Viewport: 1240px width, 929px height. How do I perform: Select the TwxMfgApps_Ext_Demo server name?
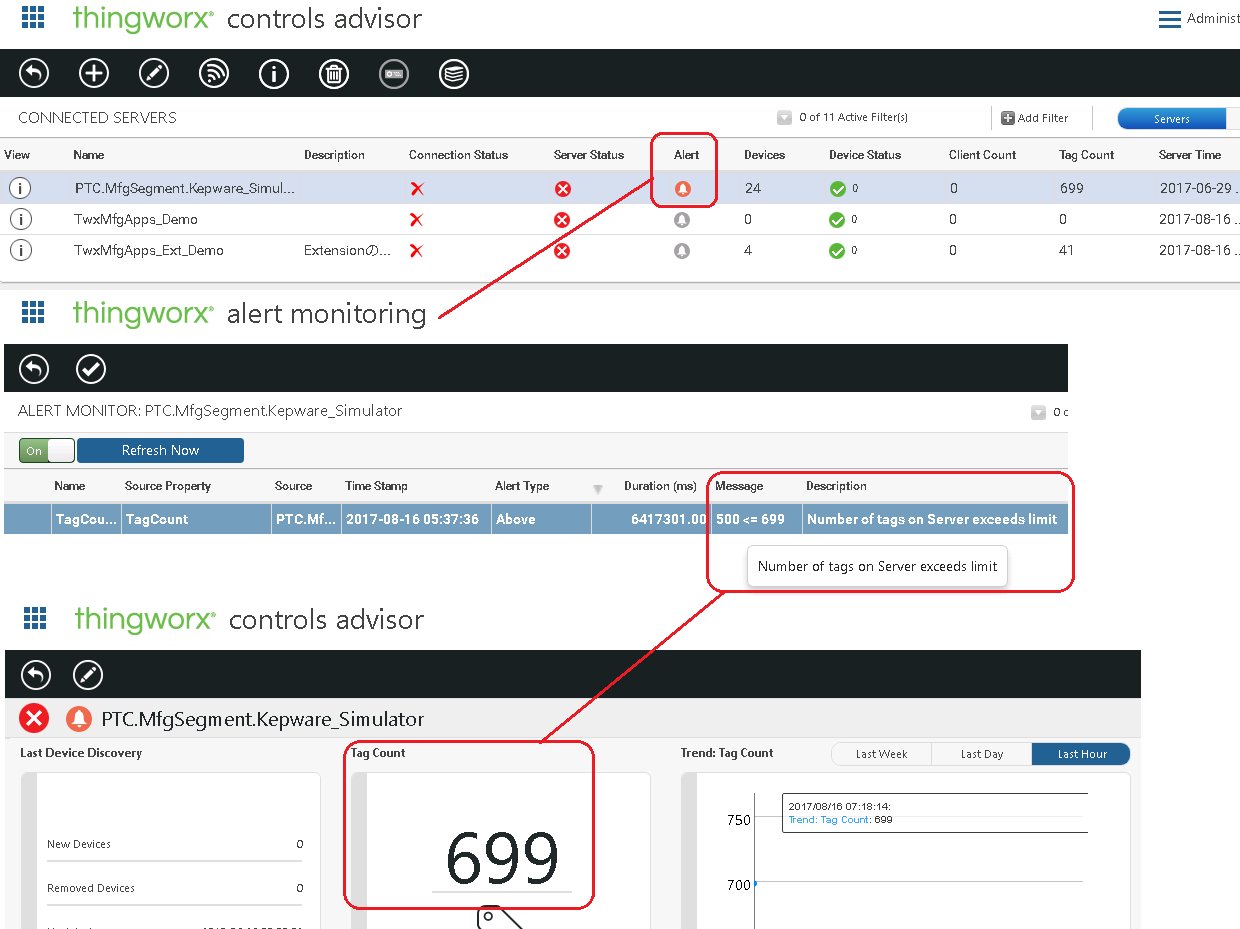pos(149,250)
